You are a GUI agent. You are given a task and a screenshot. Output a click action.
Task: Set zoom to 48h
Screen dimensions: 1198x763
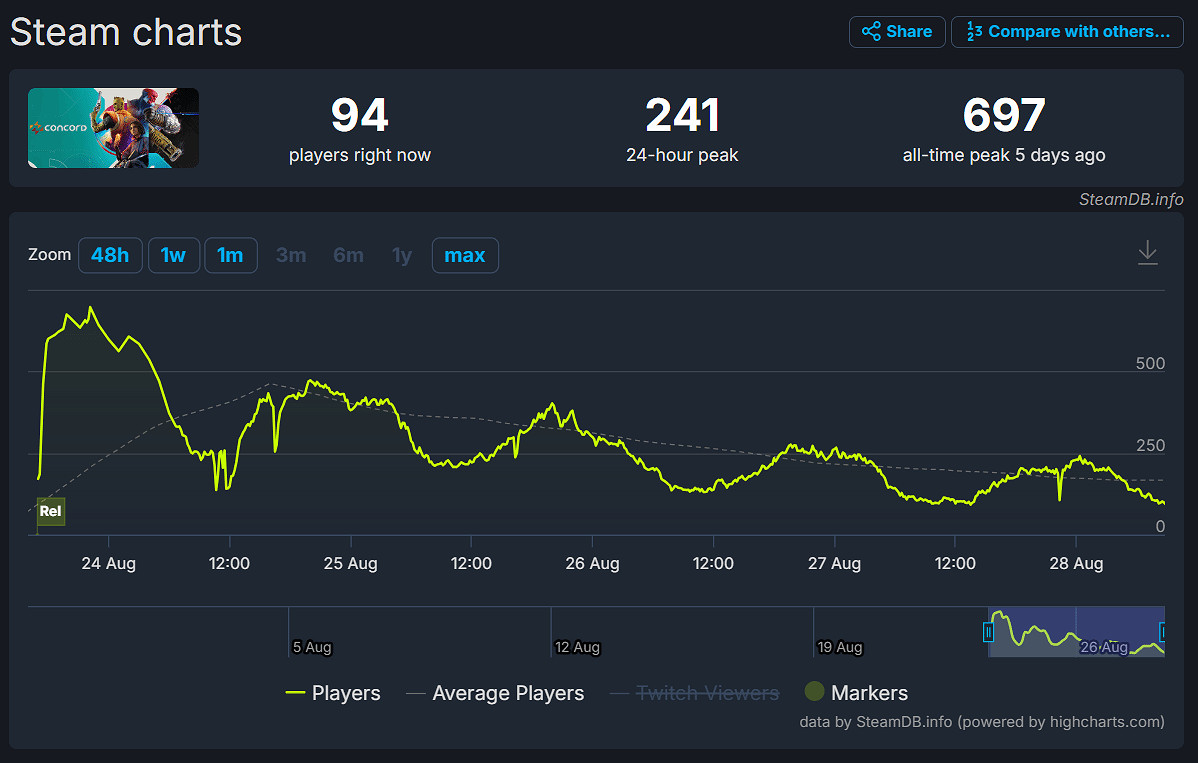[x=110, y=255]
